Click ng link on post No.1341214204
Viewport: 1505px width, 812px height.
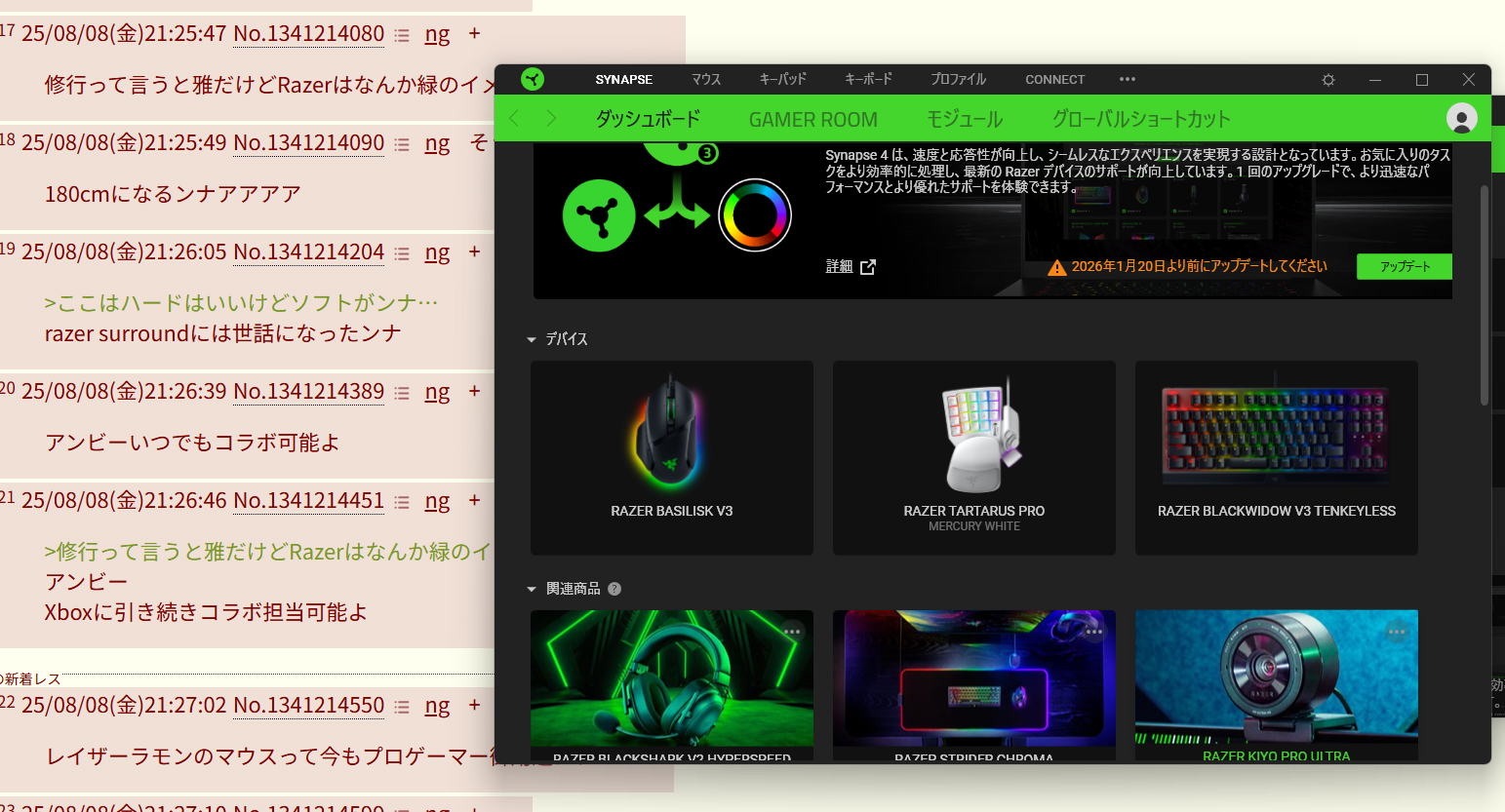pyautogui.click(x=437, y=253)
